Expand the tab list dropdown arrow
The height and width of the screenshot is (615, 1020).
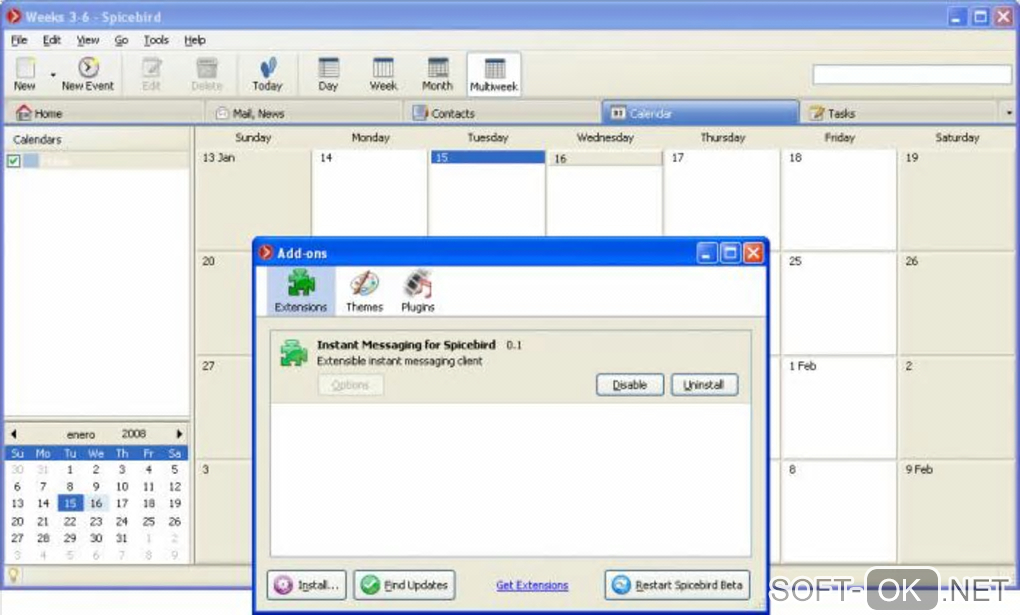tap(1009, 113)
